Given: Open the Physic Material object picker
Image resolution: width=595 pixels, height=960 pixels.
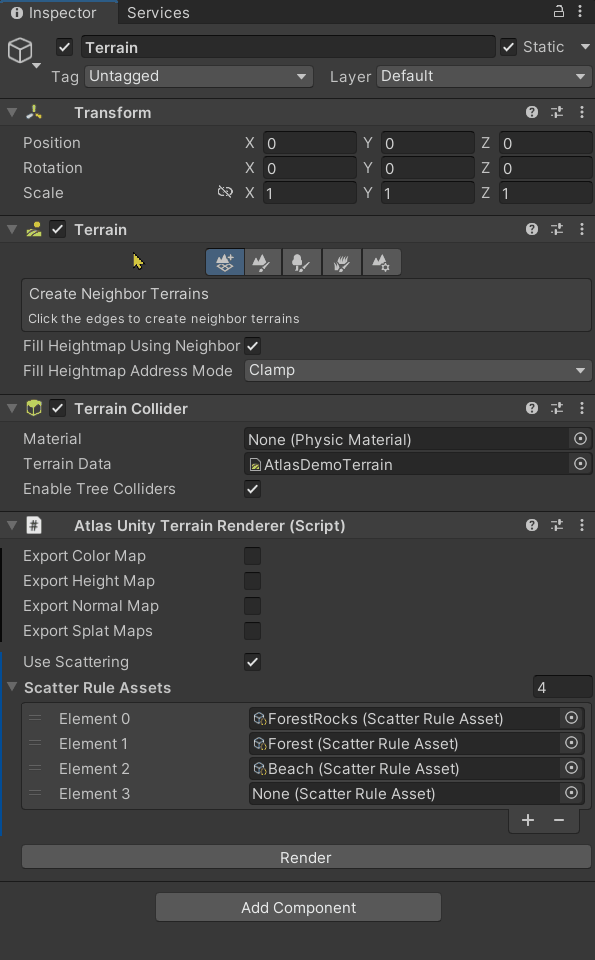Looking at the screenshot, I should tap(571, 439).
